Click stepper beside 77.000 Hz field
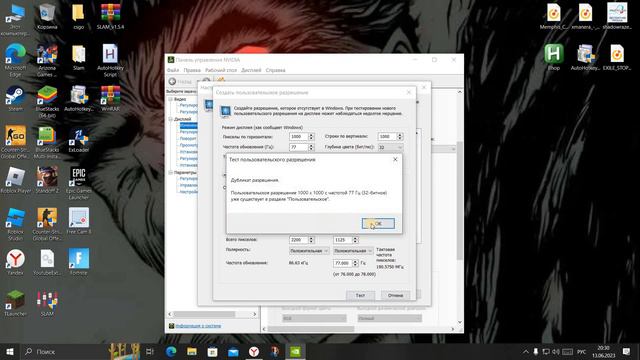Viewport: 640px width, 360px height. tap(356, 263)
